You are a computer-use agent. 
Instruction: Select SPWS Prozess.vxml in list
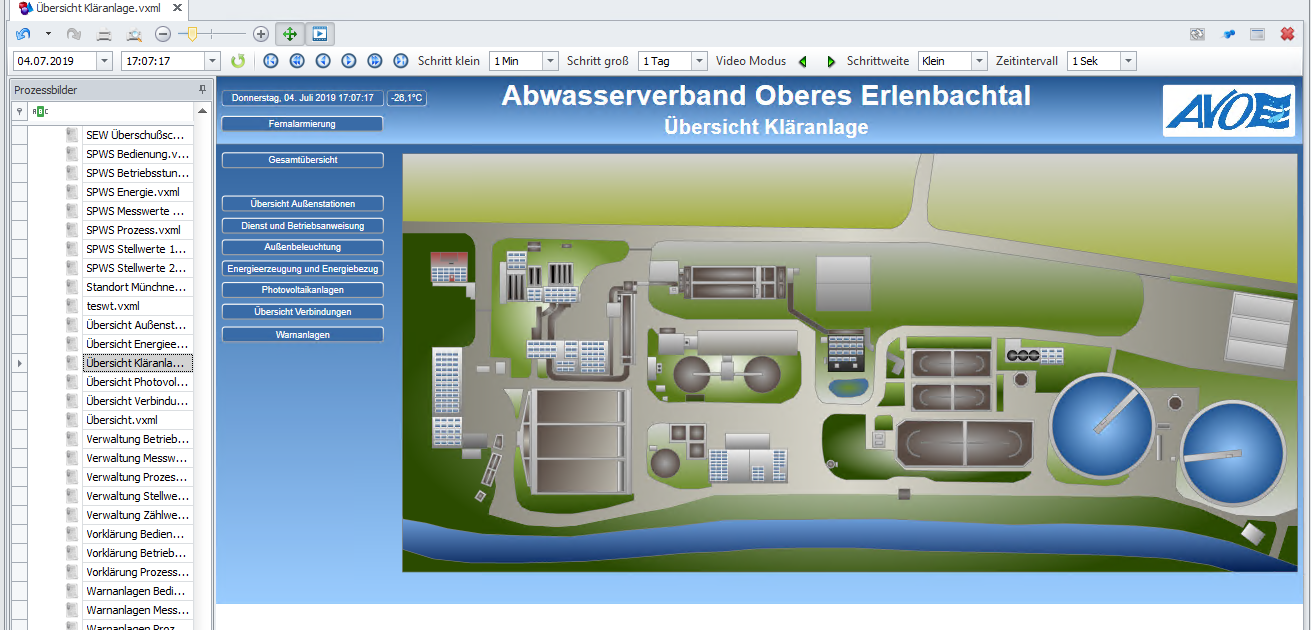point(138,230)
